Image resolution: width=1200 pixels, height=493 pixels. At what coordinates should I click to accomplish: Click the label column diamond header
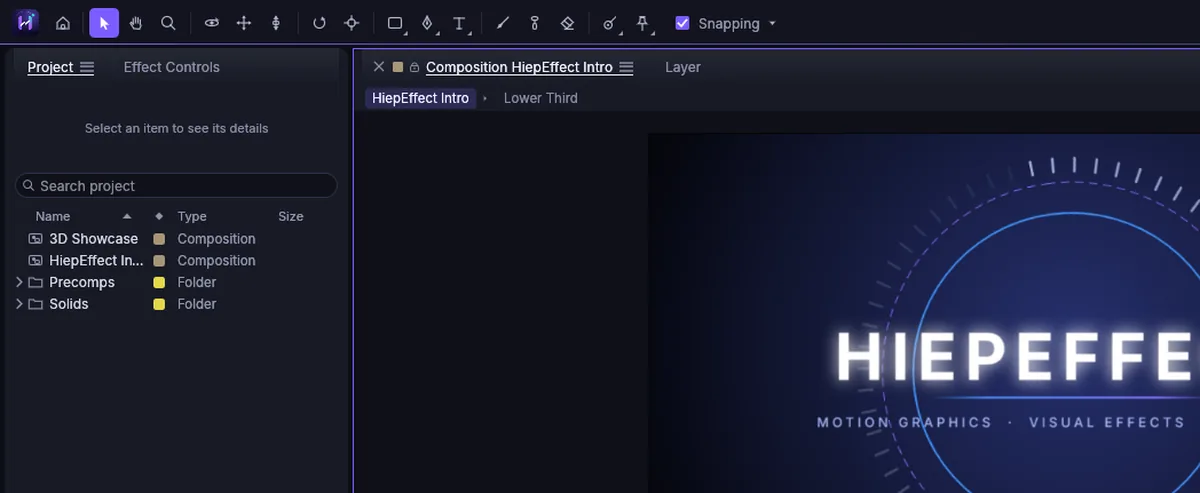point(159,216)
